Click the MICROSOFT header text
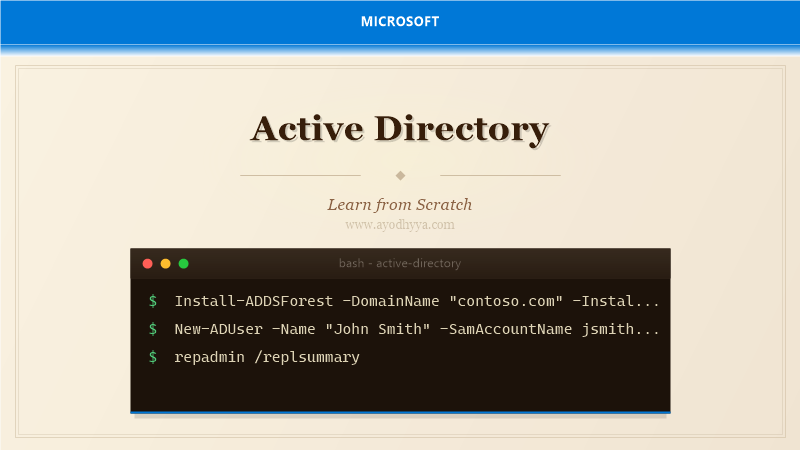The height and width of the screenshot is (450, 800). pos(400,21)
